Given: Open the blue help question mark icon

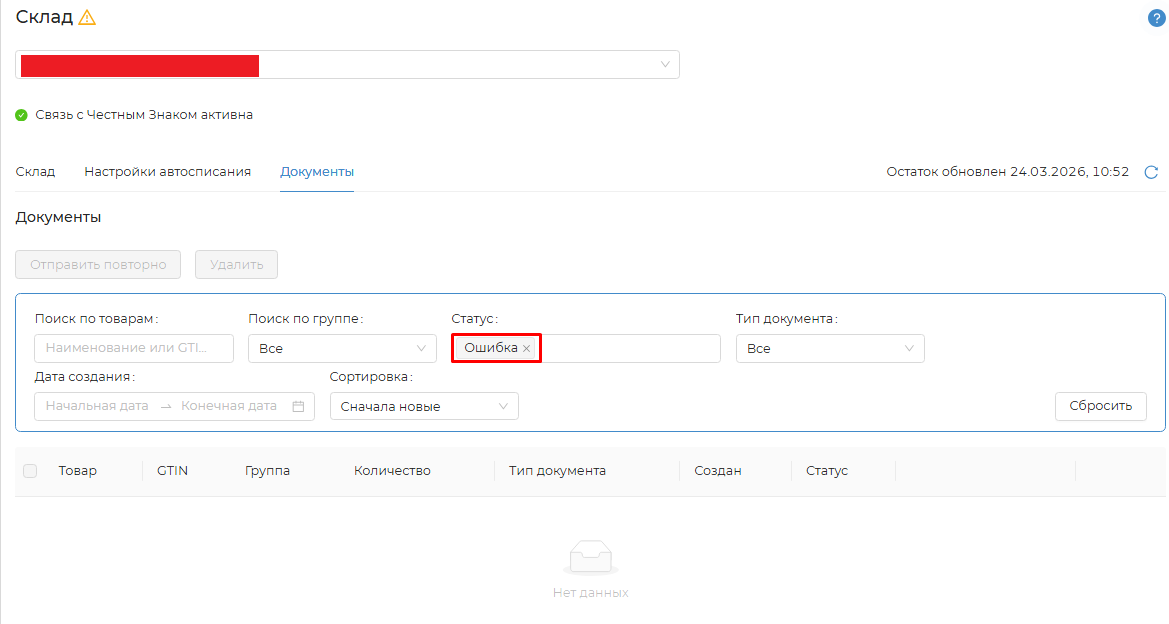Looking at the screenshot, I should click(1156, 18).
